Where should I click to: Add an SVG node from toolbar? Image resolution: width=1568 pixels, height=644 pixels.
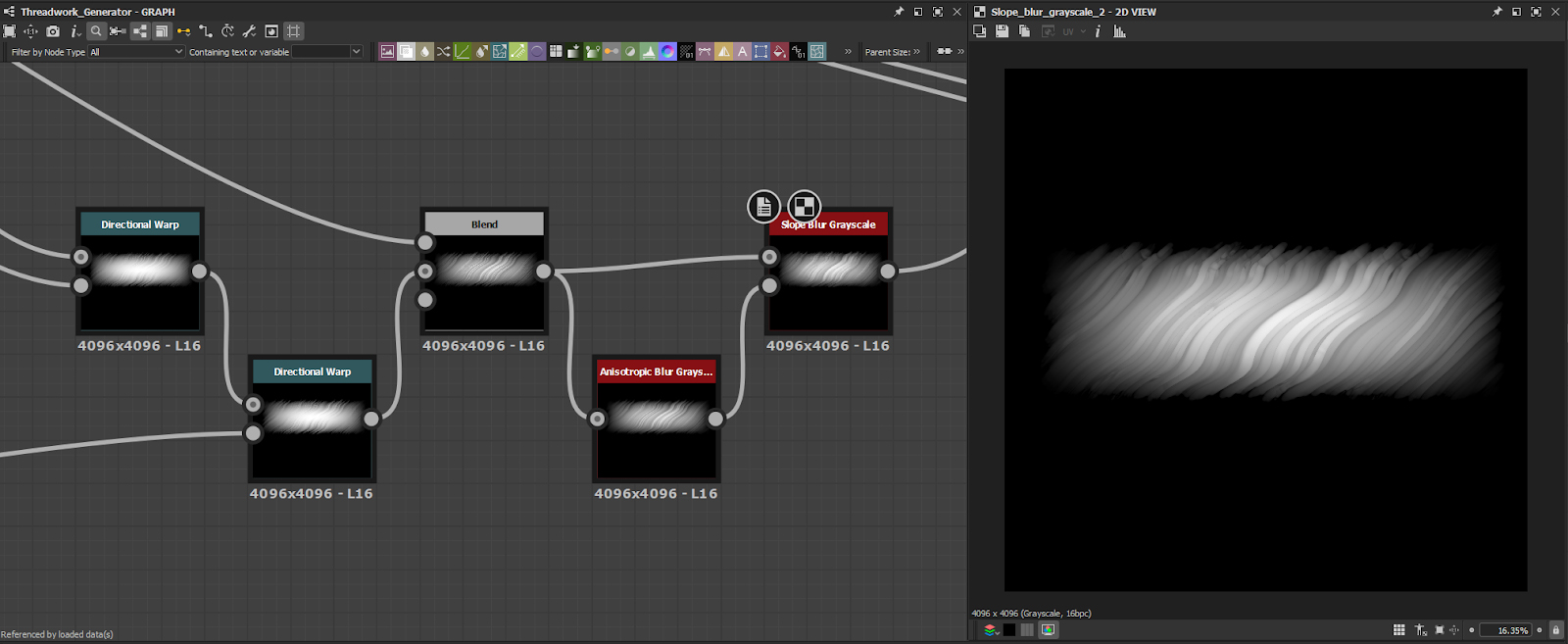pos(705,51)
